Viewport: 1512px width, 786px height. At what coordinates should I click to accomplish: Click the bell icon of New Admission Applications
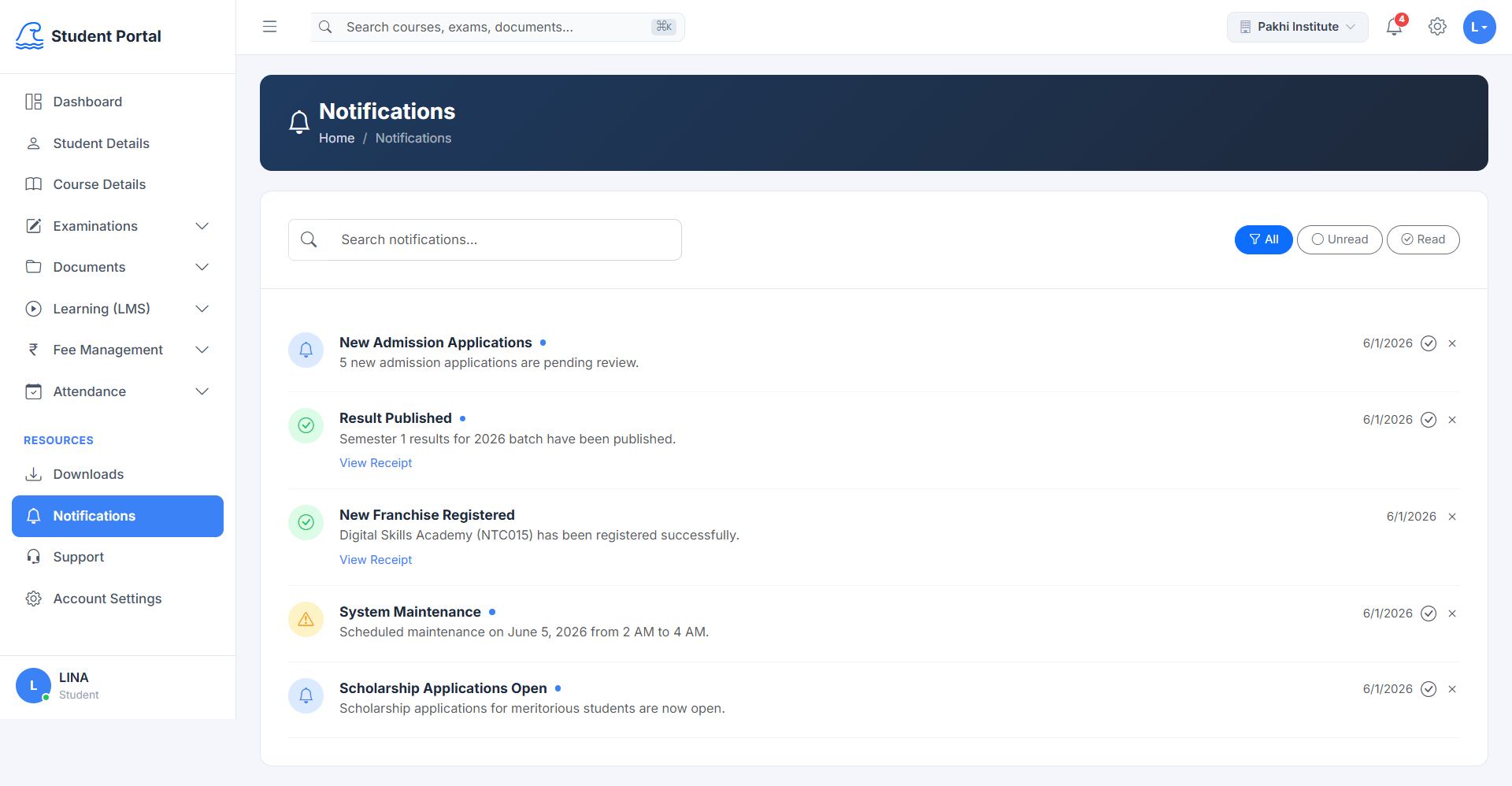306,350
